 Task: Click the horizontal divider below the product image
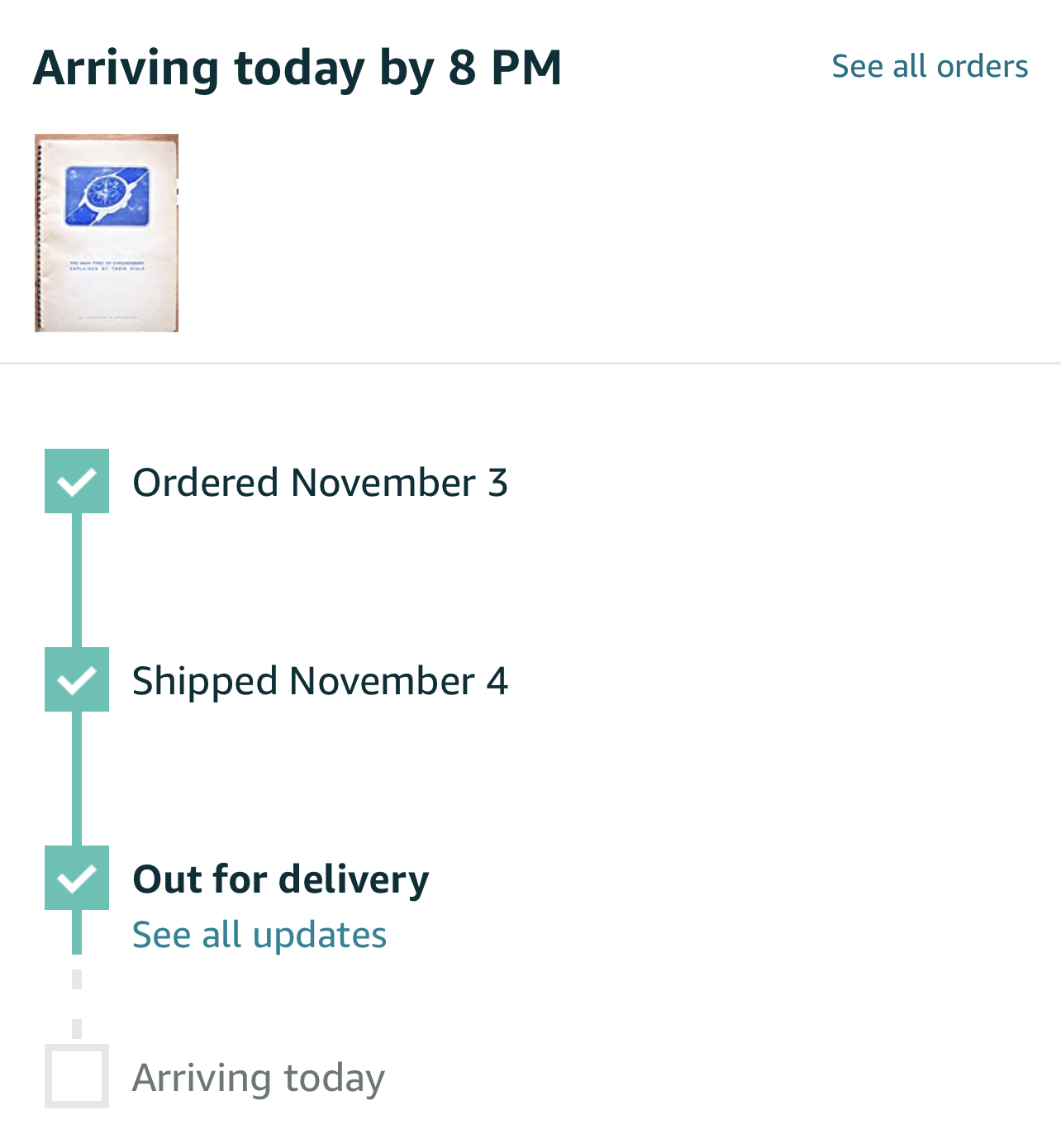(x=530, y=363)
